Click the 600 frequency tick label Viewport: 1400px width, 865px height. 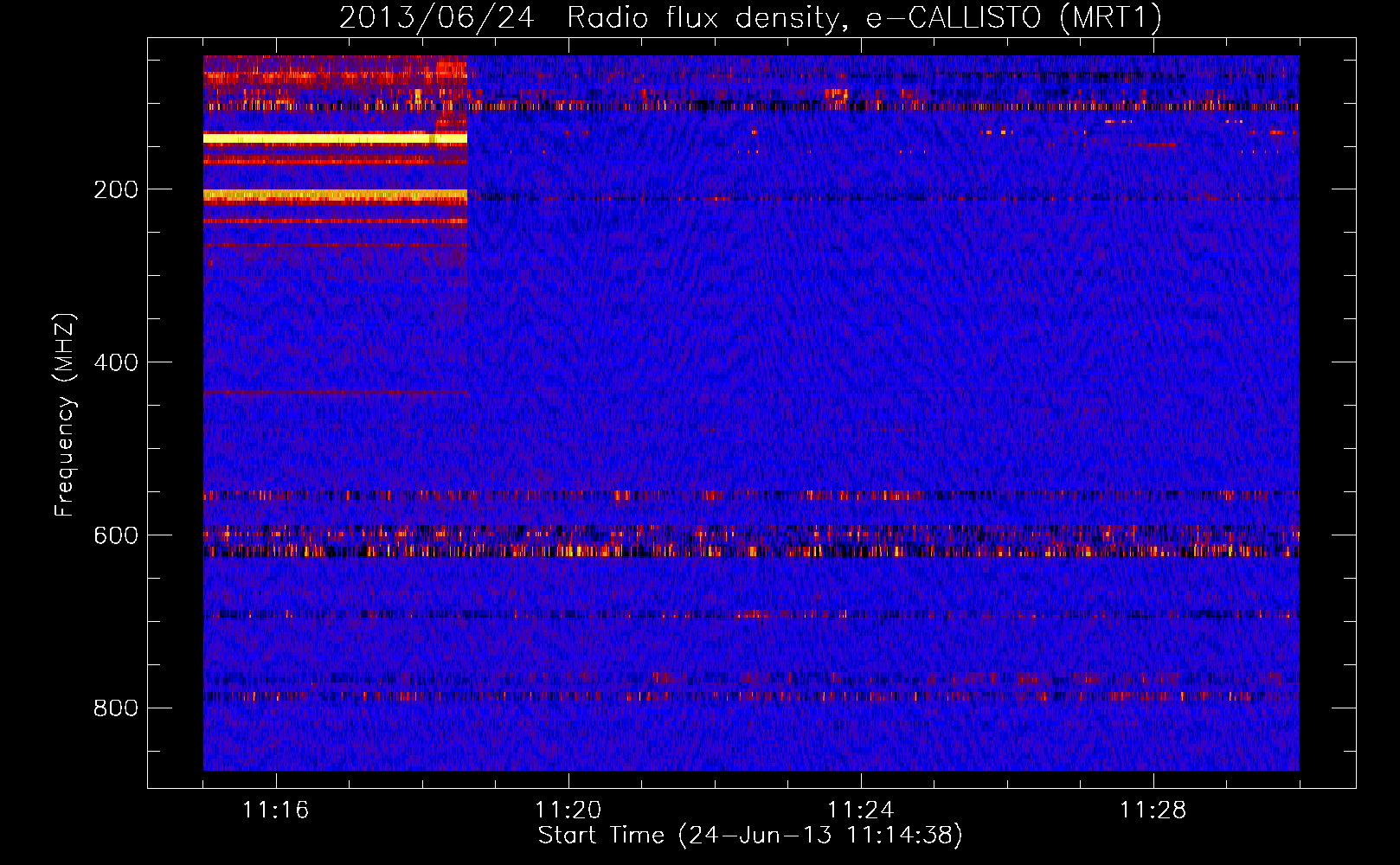(x=116, y=535)
